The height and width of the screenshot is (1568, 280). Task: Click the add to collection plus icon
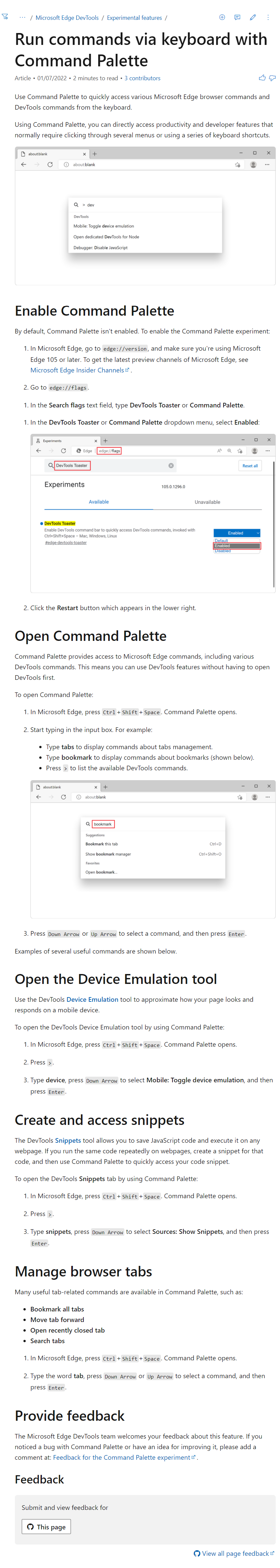[x=222, y=17]
